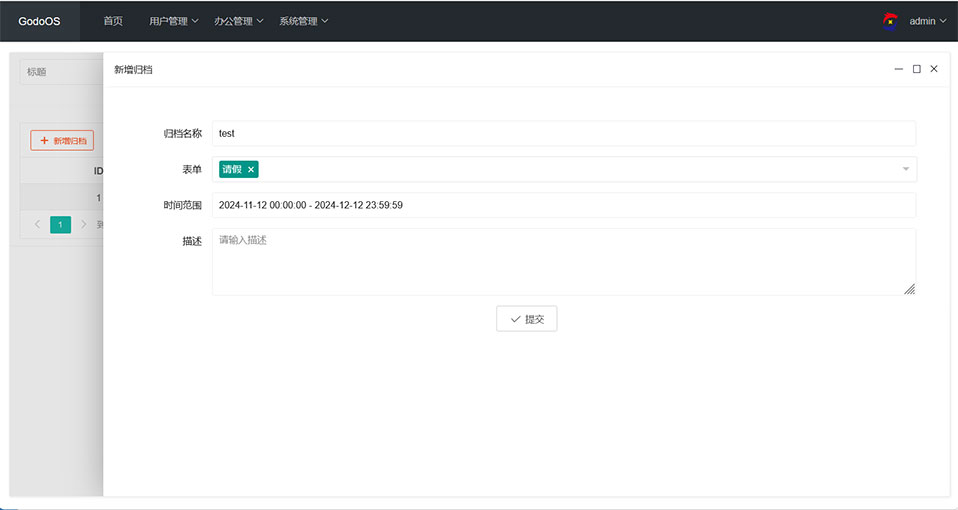958x510 pixels.
Task: Click the 新增归档 dialog title
Action: [133, 70]
